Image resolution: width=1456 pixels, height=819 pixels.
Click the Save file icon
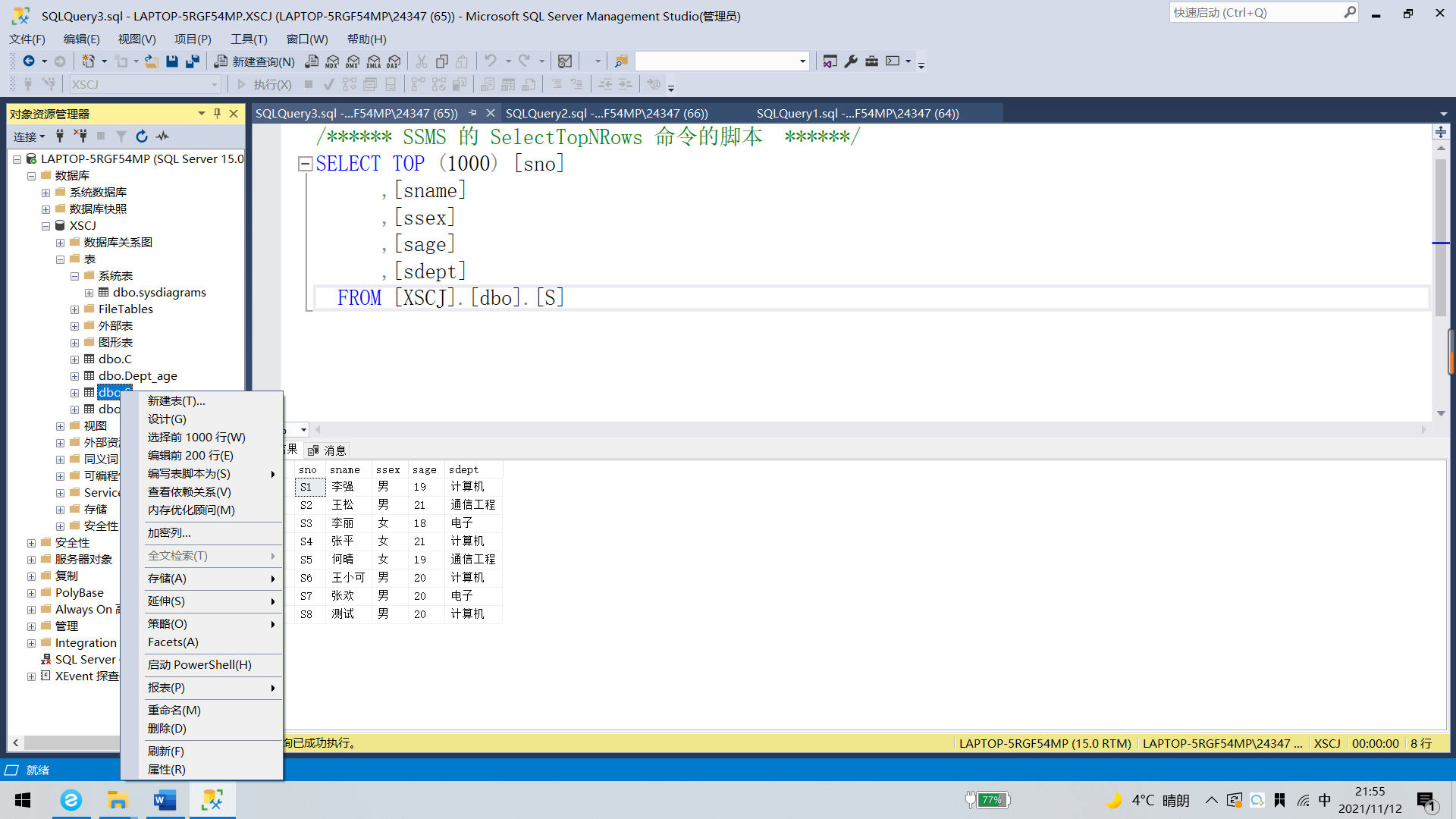[x=172, y=61]
